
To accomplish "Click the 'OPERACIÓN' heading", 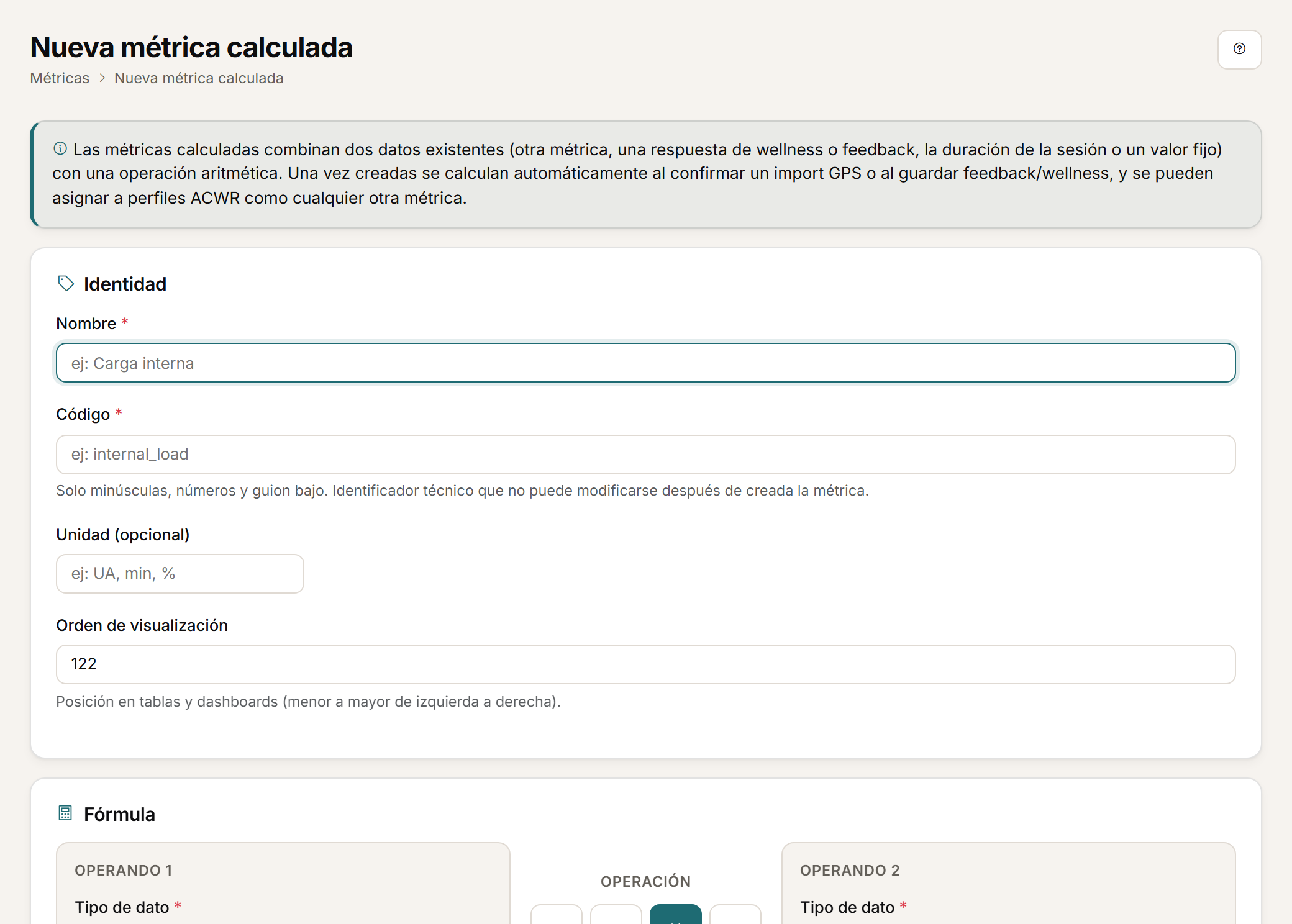I will click(645, 882).
